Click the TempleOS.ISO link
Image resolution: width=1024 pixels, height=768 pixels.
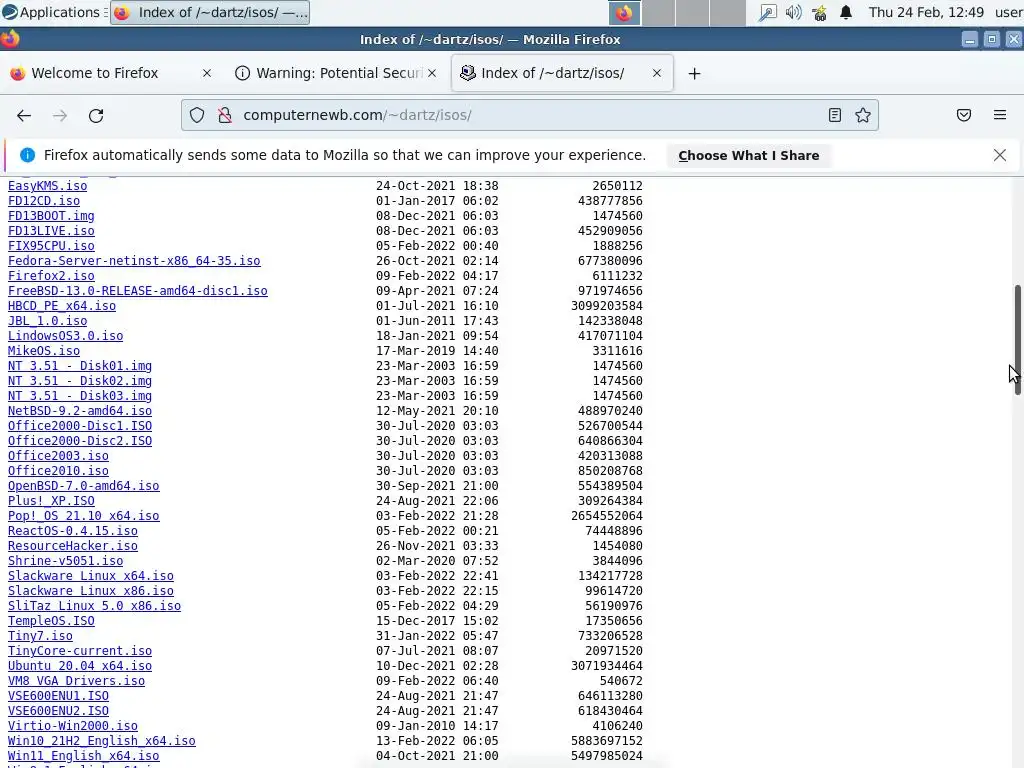51,622
